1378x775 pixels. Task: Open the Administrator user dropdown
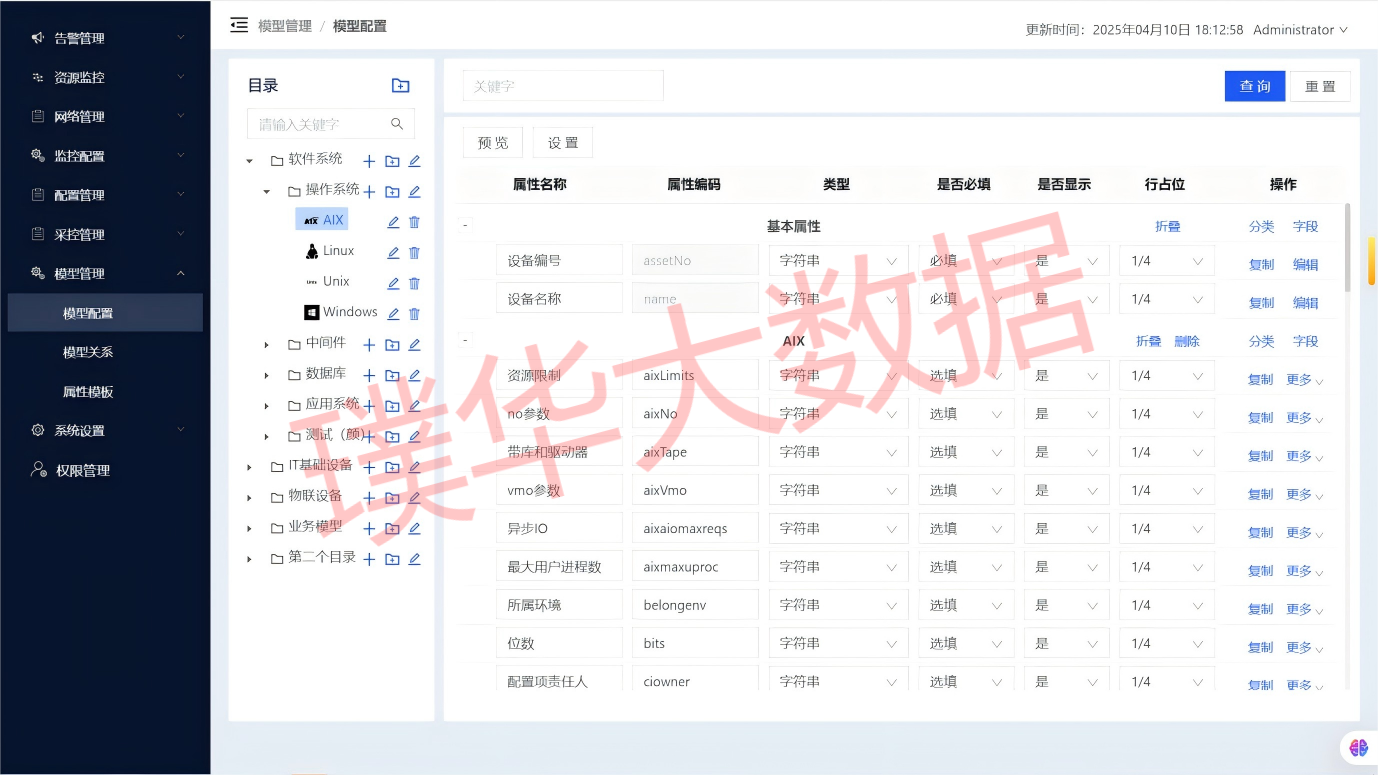click(1300, 30)
